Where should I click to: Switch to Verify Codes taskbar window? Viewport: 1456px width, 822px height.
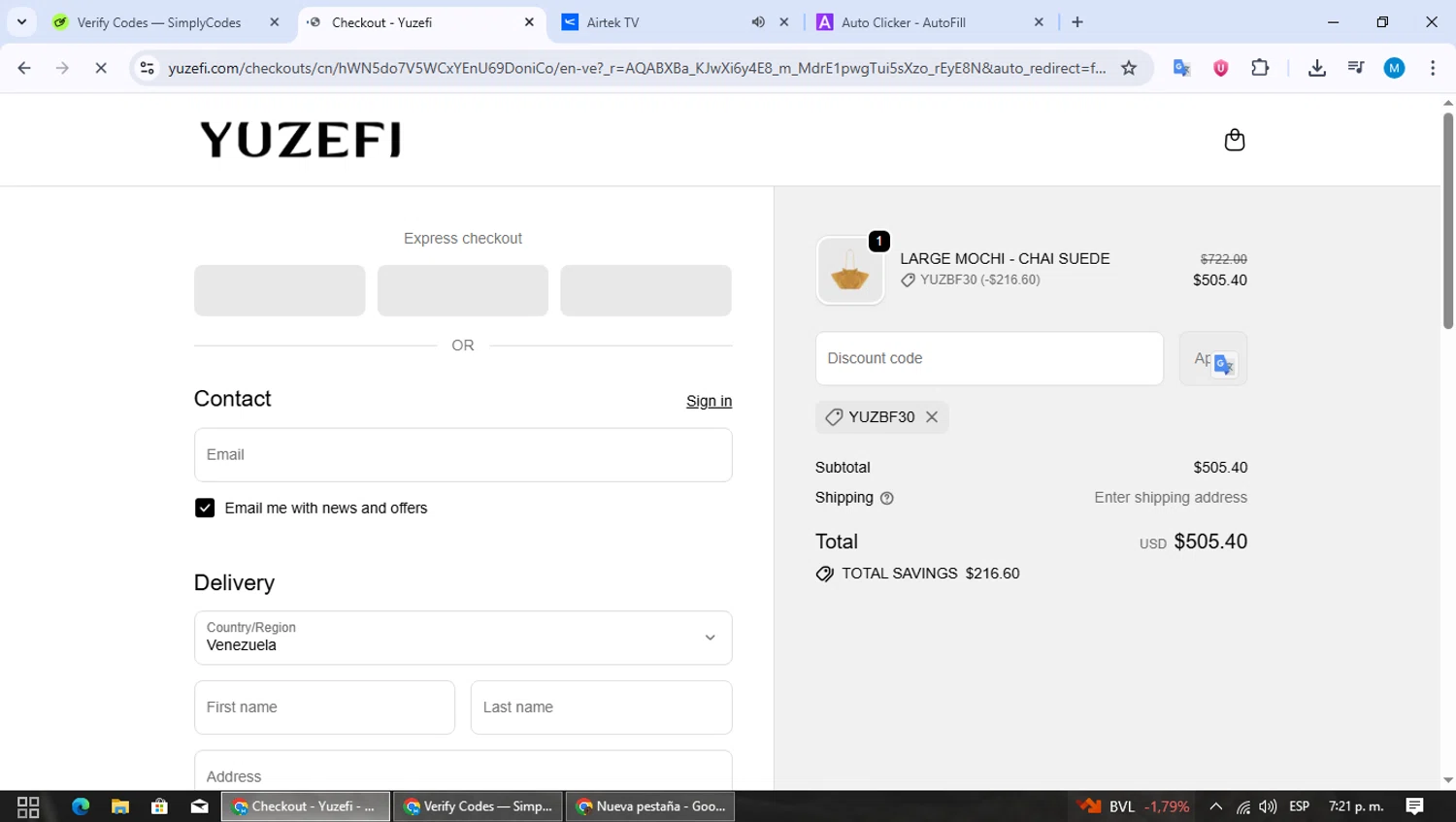click(478, 806)
